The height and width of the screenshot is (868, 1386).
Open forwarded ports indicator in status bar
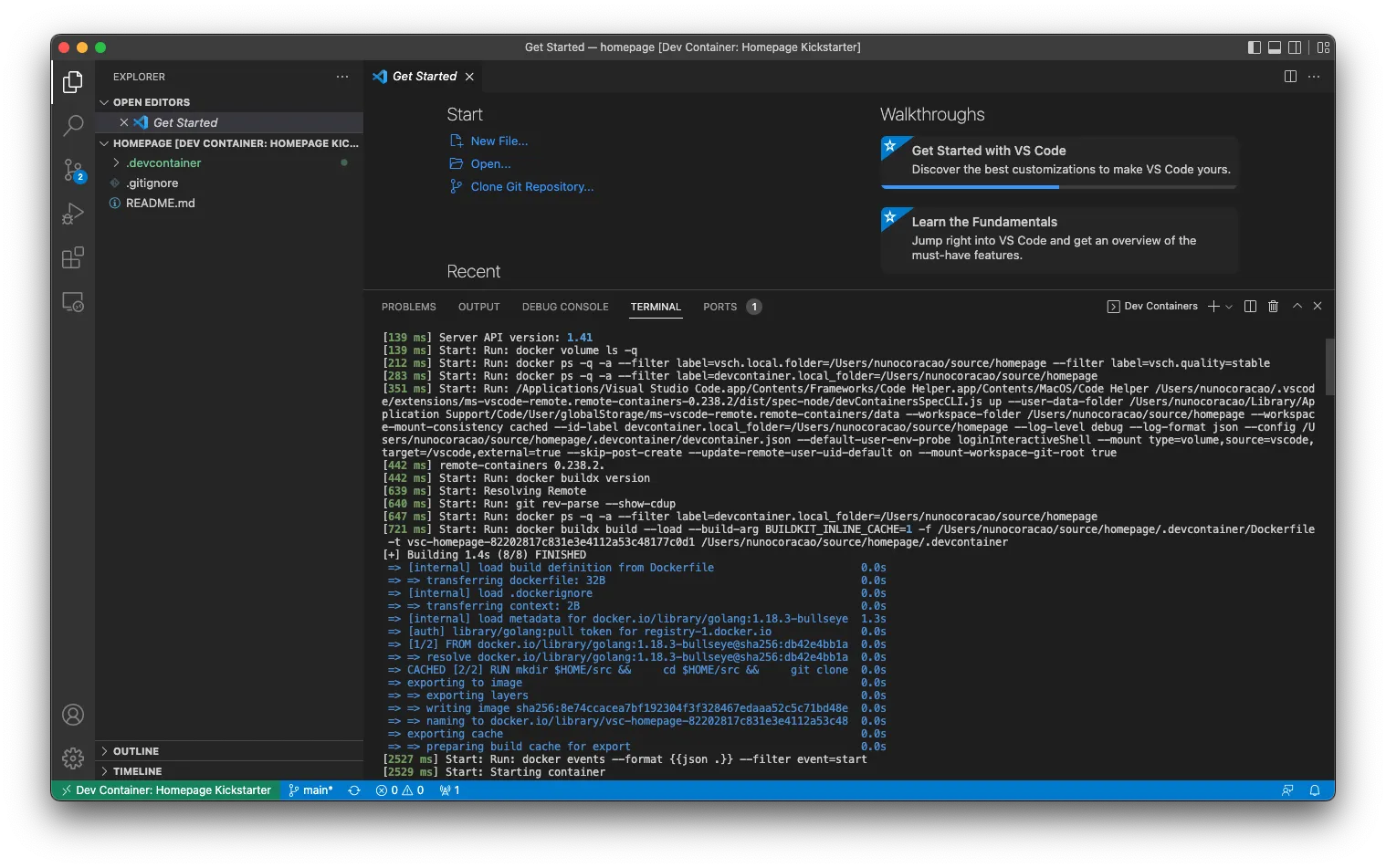click(x=449, y=790)
